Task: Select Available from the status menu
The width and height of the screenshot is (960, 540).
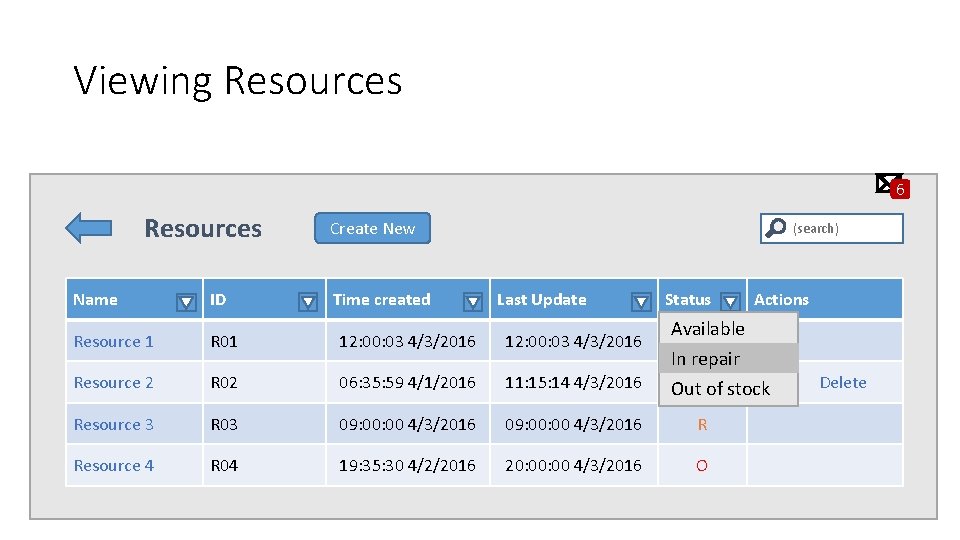Action: [x=708, y=329]
